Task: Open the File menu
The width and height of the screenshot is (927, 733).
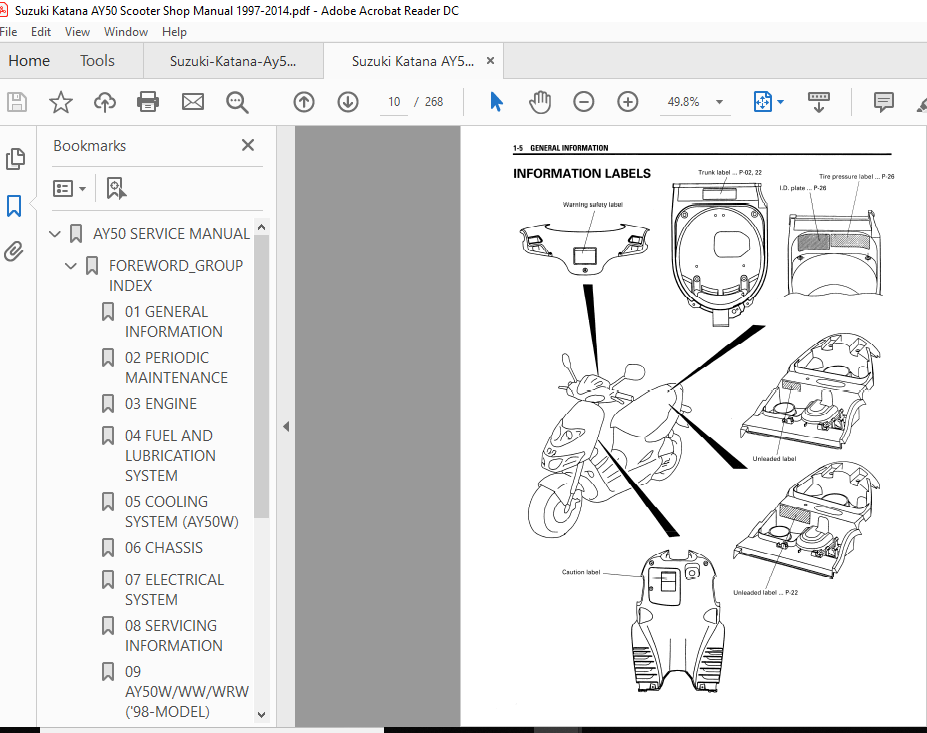Action: (x=8, y=32)
